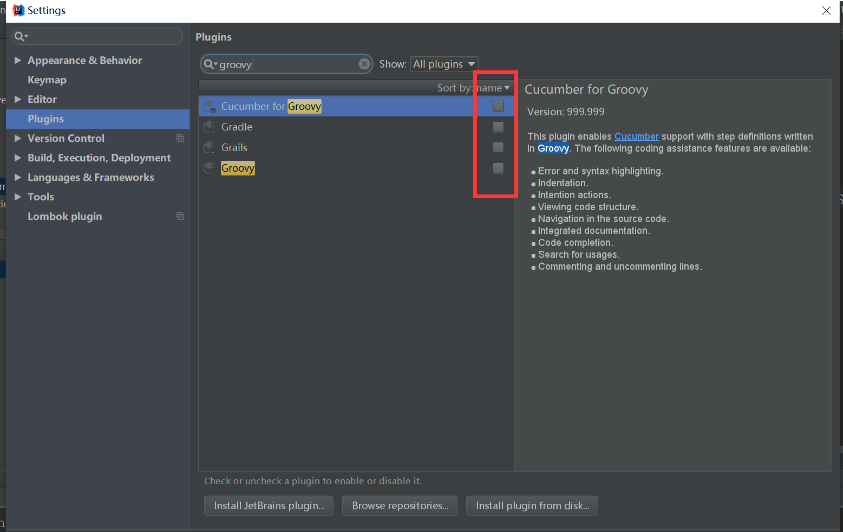Click the Version: 999.999 text
843x532 pixels.
[x=566, y=112]
